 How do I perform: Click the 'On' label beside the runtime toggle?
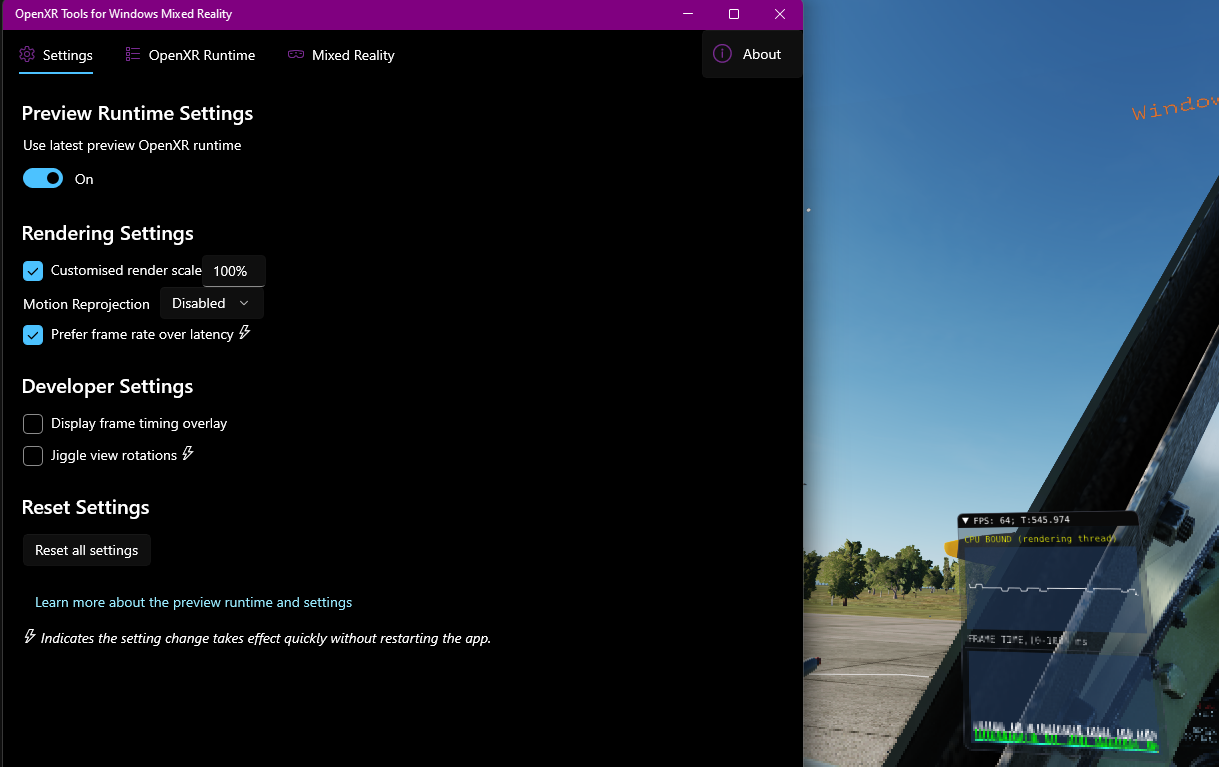point(84,179)
